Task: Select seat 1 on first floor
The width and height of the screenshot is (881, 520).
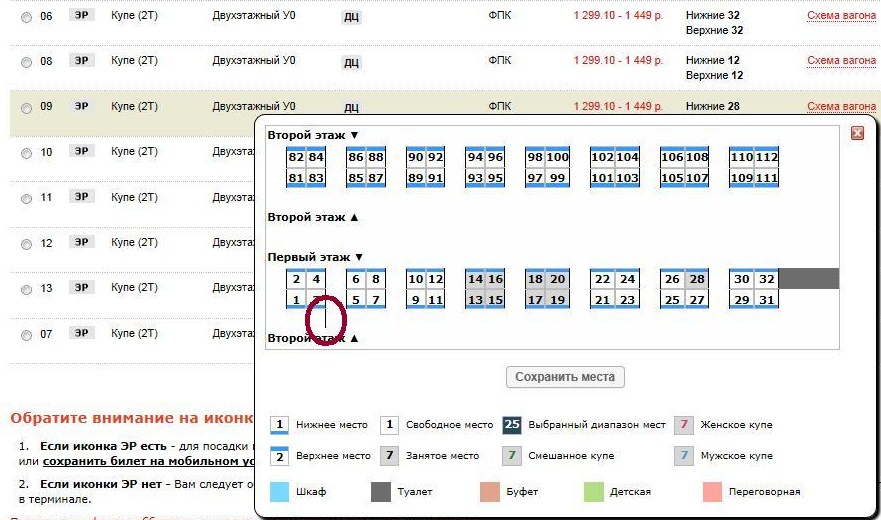Action: pyautogui.click(x=296, y=300)
